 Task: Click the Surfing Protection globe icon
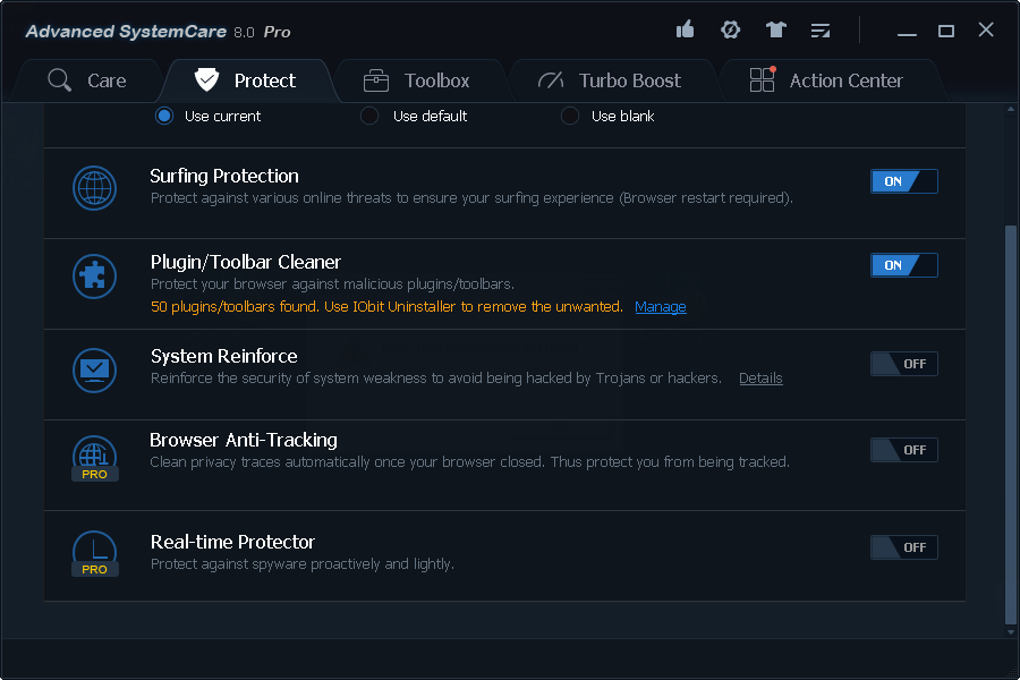click(95, 188)
